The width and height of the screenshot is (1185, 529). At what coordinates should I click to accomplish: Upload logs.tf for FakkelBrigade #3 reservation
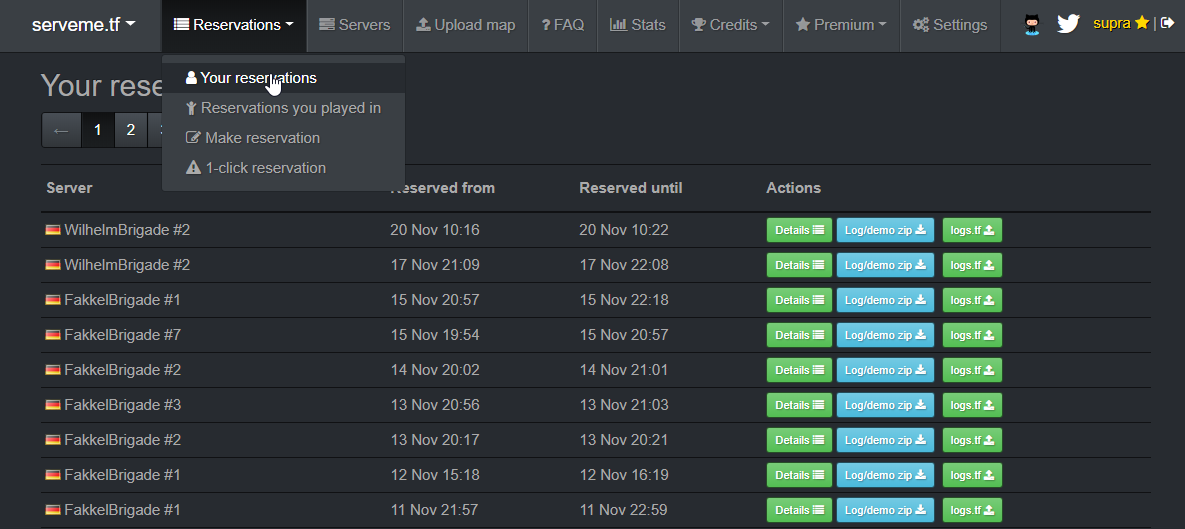[972, 405]
